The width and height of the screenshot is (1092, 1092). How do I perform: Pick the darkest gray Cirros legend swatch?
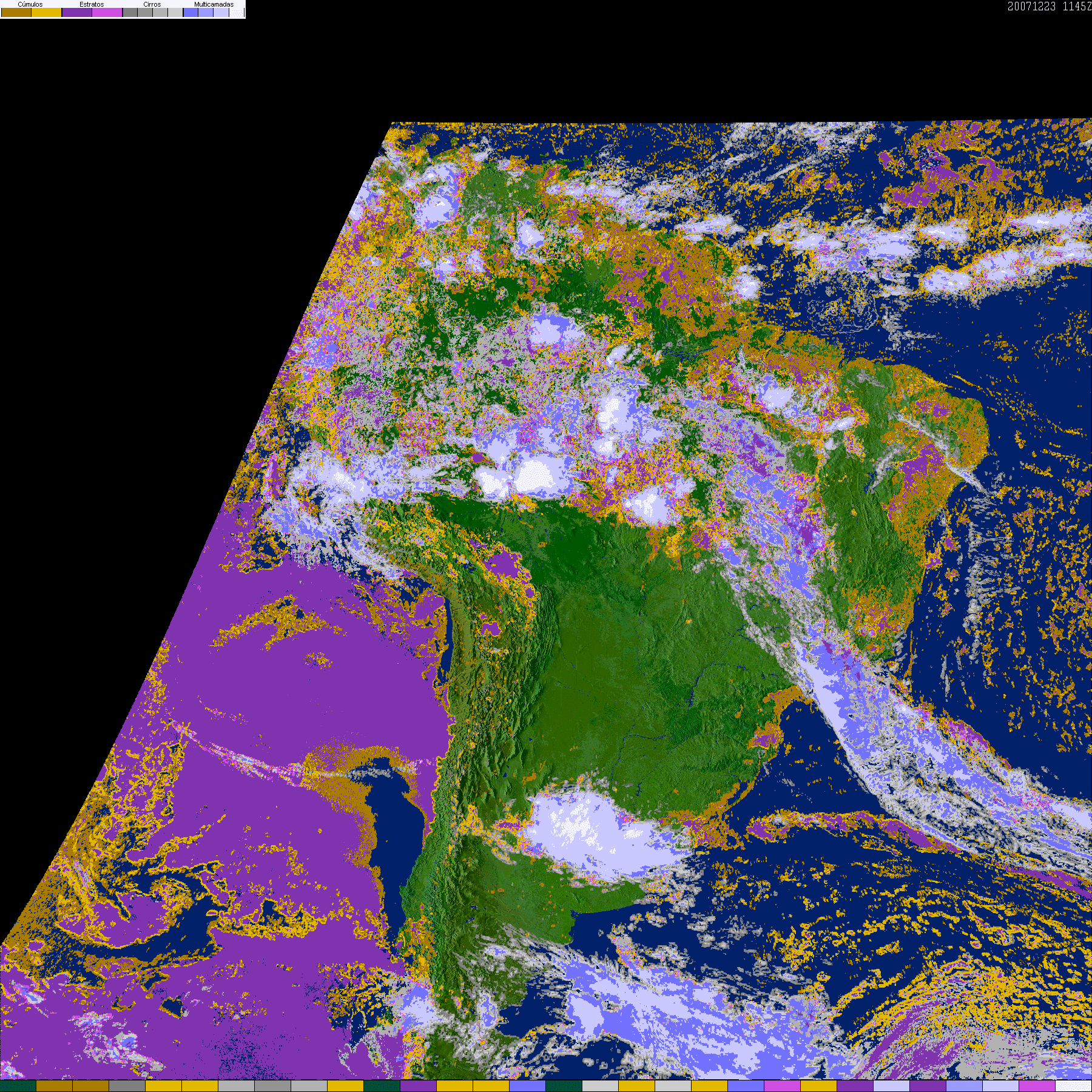[130, 12]
